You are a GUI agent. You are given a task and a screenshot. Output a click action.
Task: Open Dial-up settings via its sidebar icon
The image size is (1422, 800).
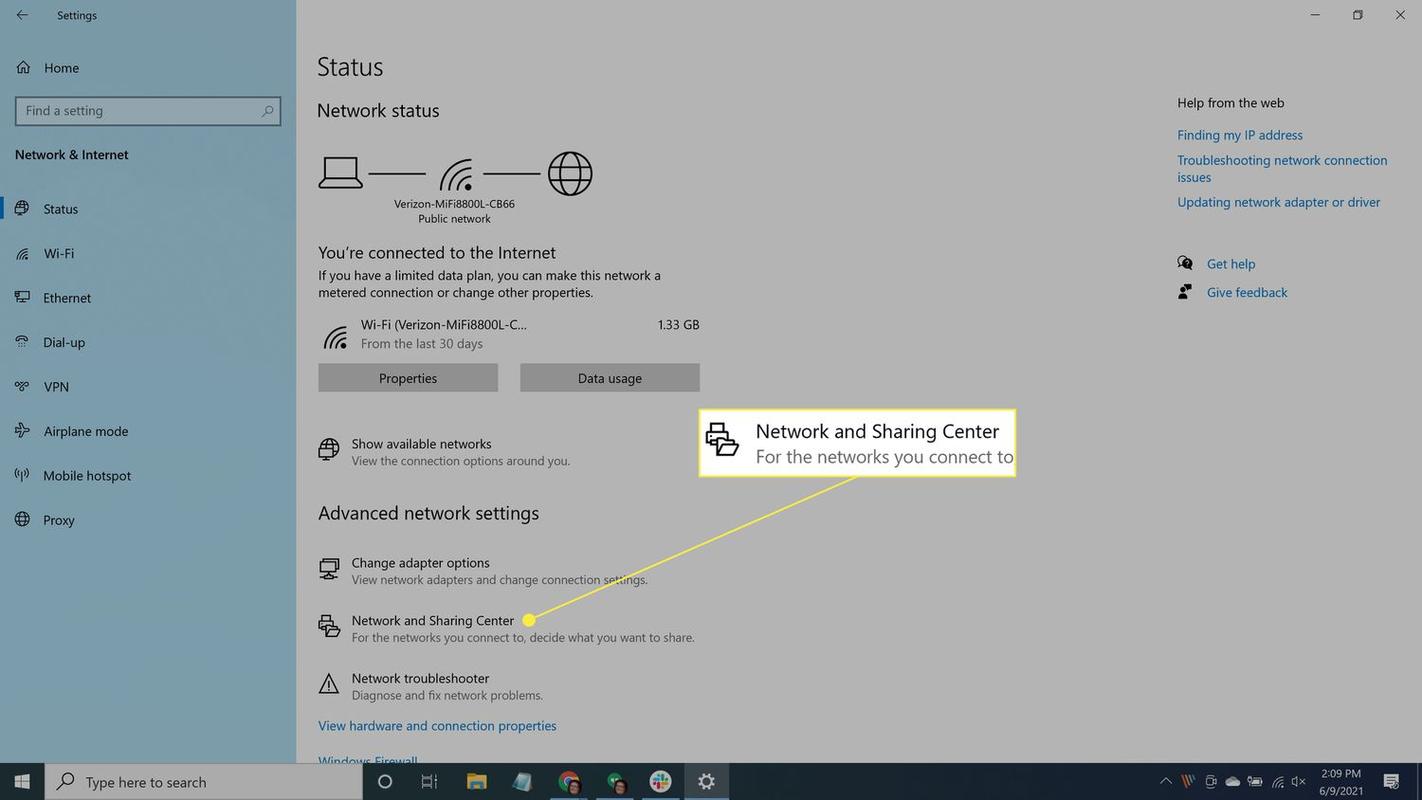(22, 341)
